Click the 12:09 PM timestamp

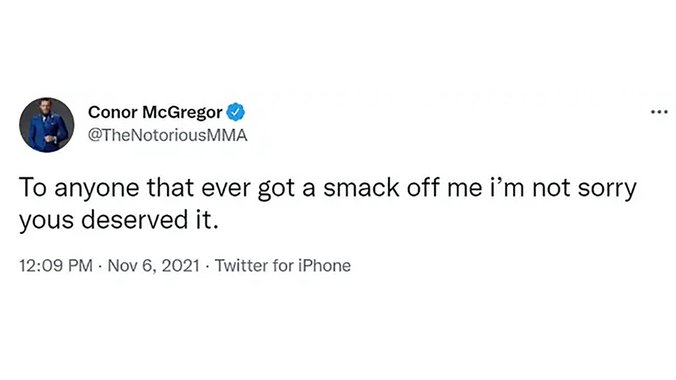(x=56, y=266)
